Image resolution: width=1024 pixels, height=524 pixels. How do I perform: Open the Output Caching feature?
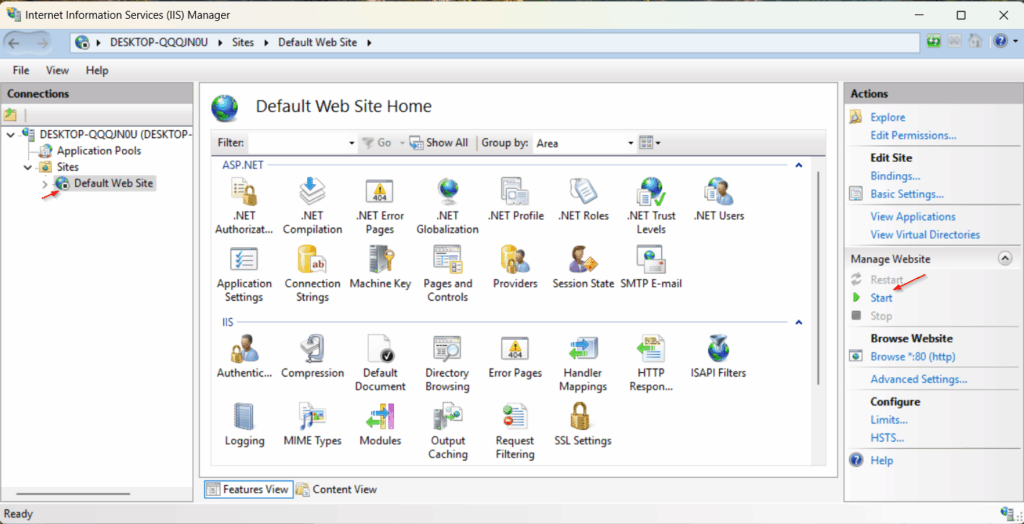pos(447,431)
